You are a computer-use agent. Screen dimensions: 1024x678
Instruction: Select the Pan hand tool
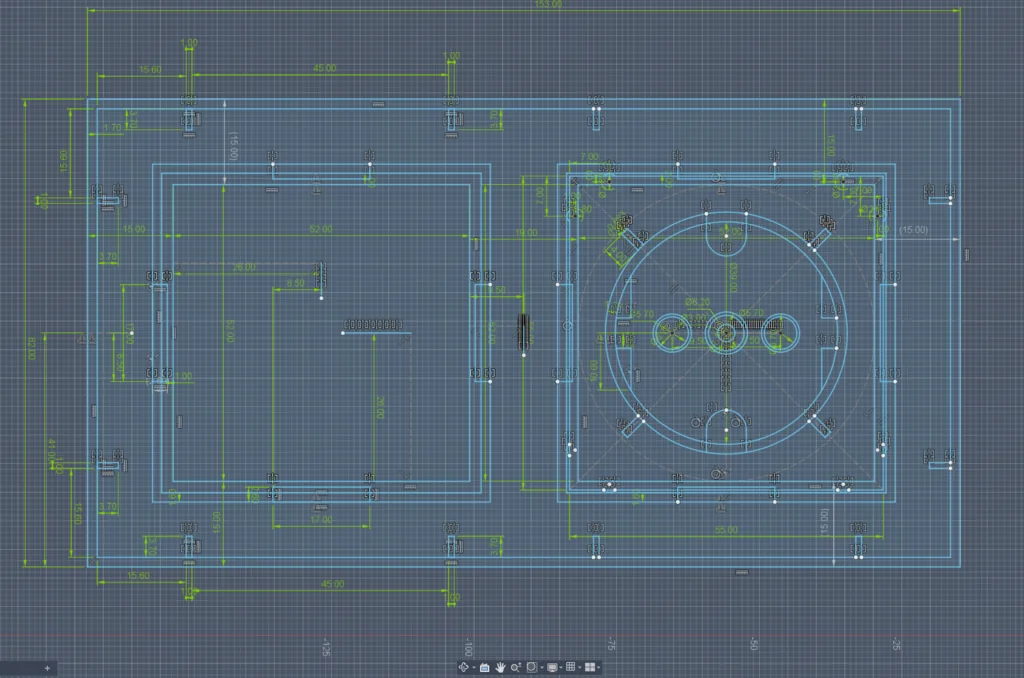500,667
